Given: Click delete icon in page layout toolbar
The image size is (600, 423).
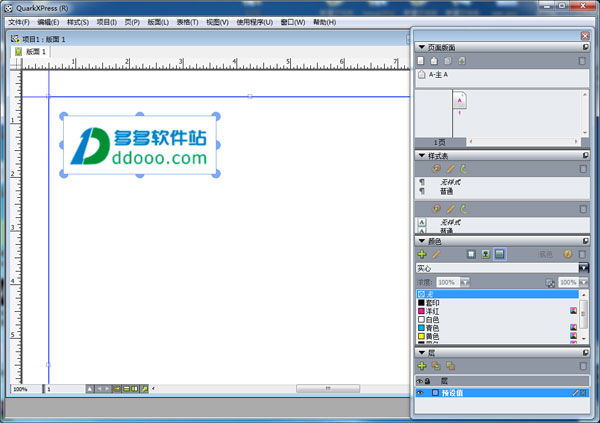Looking at the screenshot, I should click(582, 61).
